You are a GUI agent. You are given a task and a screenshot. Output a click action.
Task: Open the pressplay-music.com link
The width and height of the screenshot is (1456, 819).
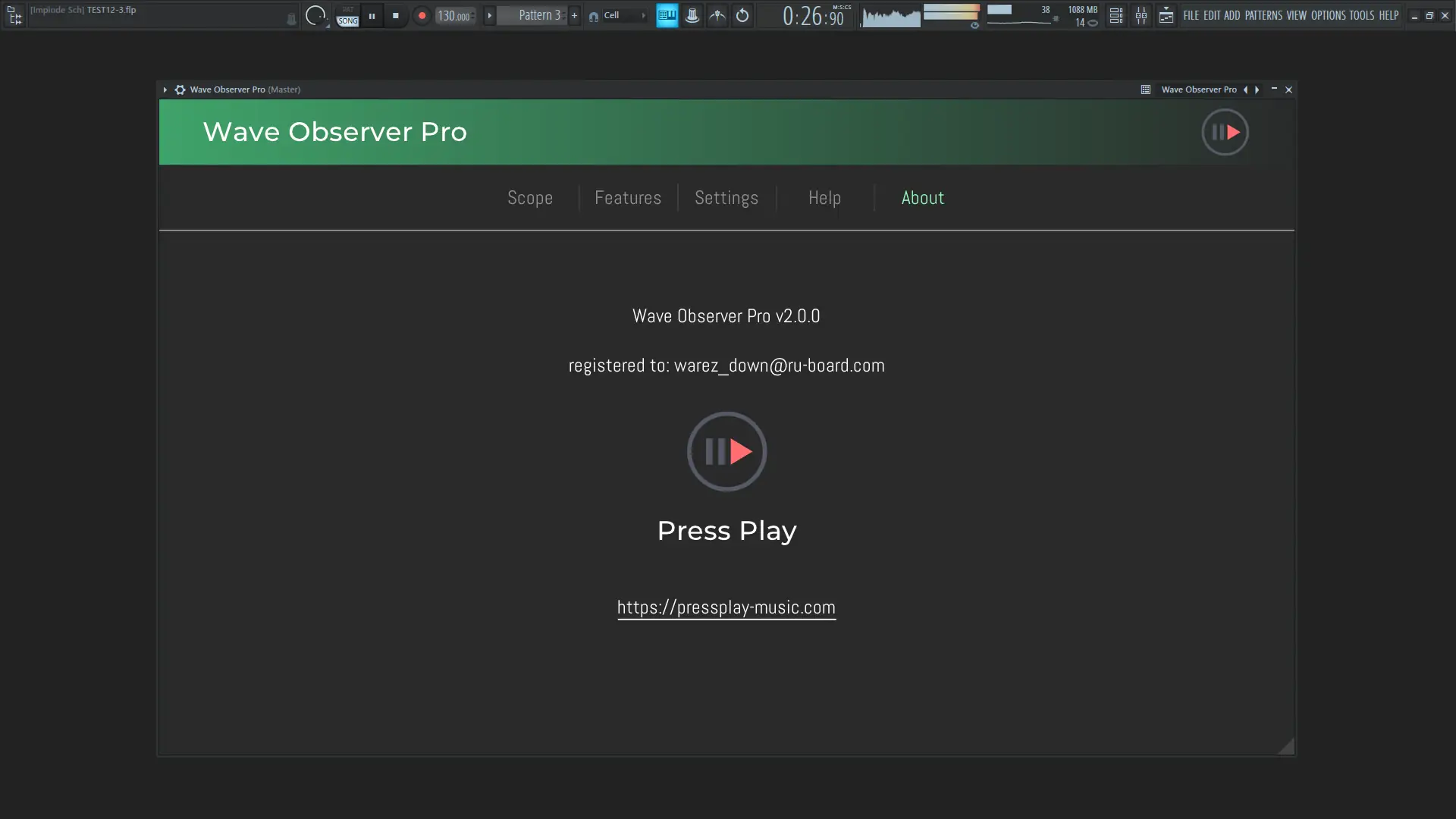[x=726, y=607]
